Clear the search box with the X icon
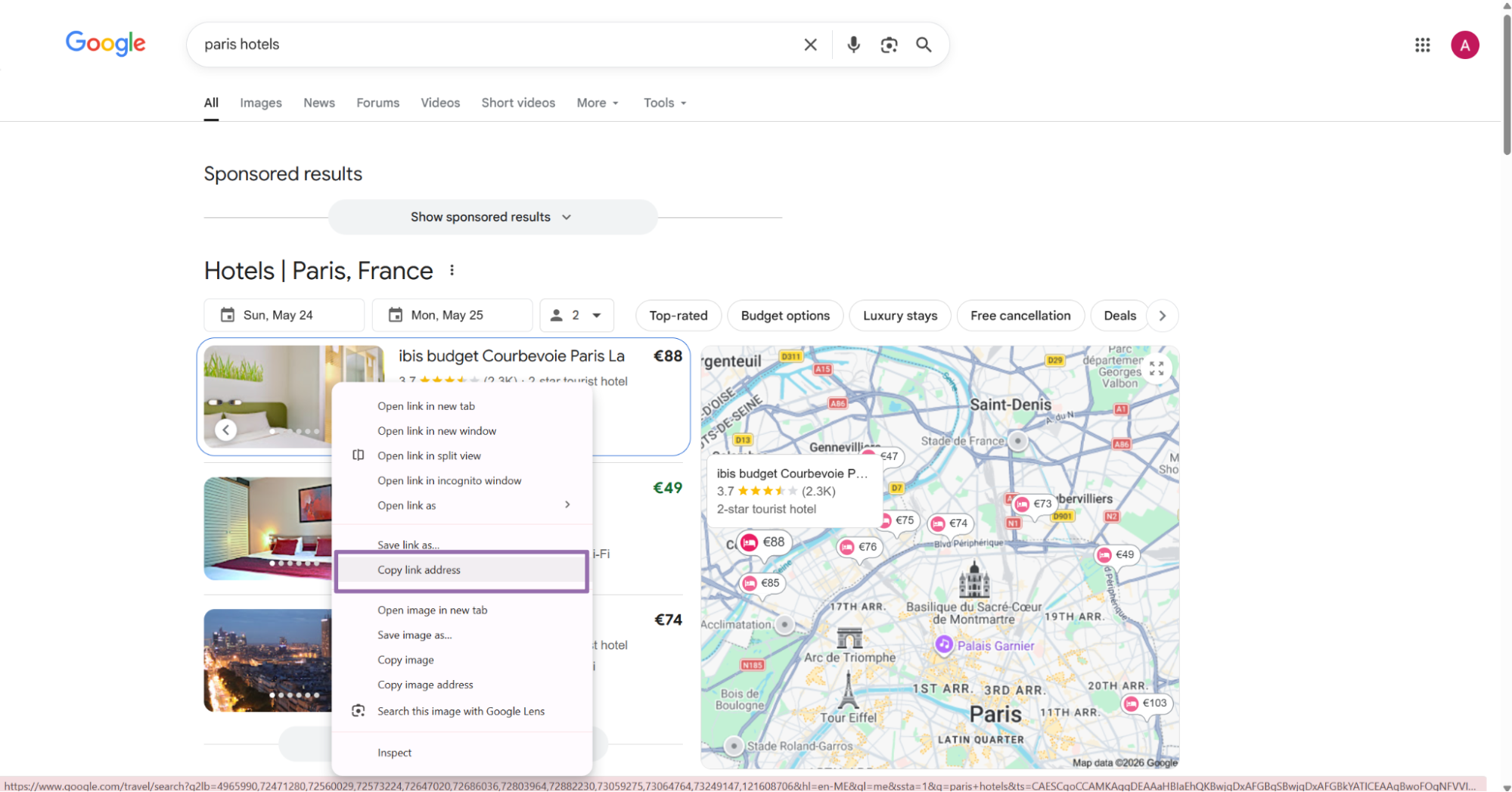Screen dimensions: 1512x792 tap(810, 45)
